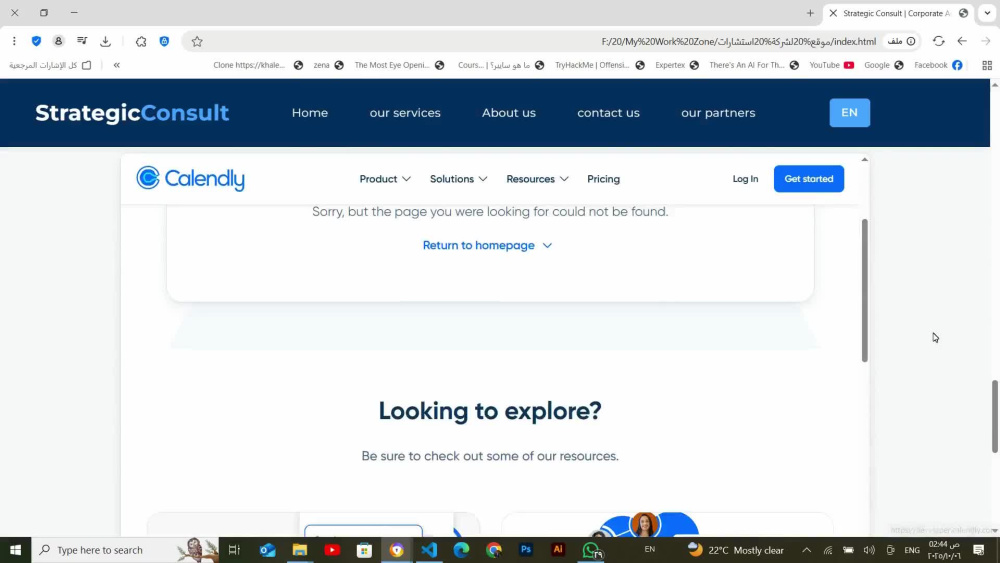Image resolution: width=1000 pixels, height=563 pixels.
Task: Open the Google bookmark
Action: pyautogui.click(x=883, y=65)
